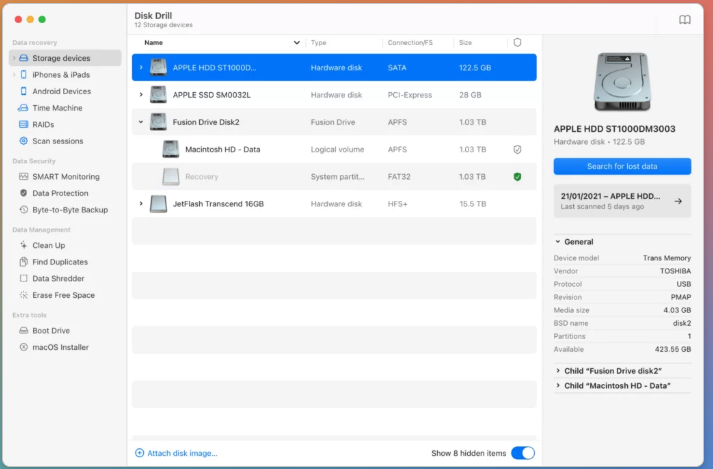Image resolution: width=713 pixels, height=469 pixels.
Task: Toggle the Show 8 hidden items switch
Action: tap(523, 453)
